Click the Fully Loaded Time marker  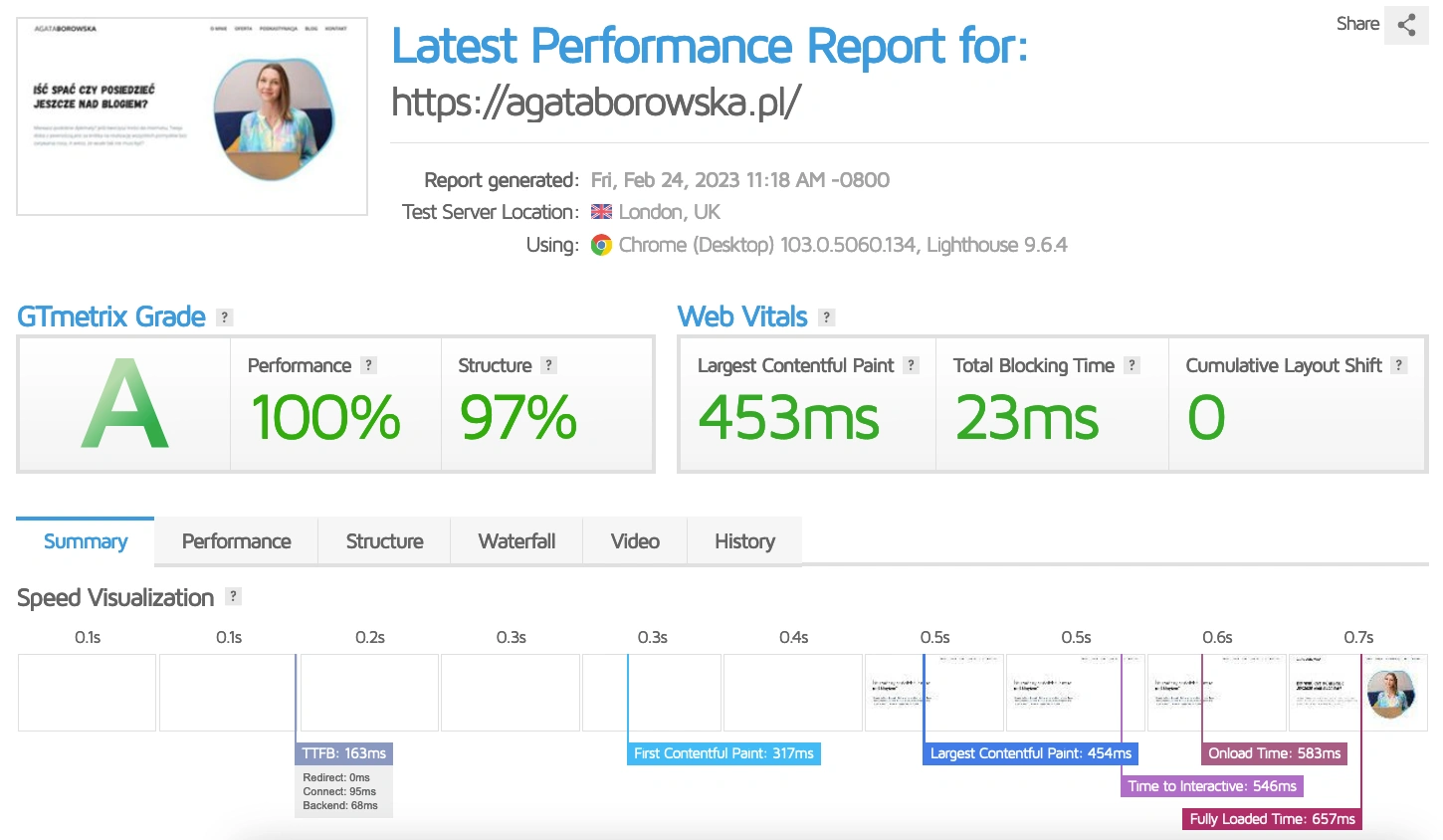[x=1272, y=819]
